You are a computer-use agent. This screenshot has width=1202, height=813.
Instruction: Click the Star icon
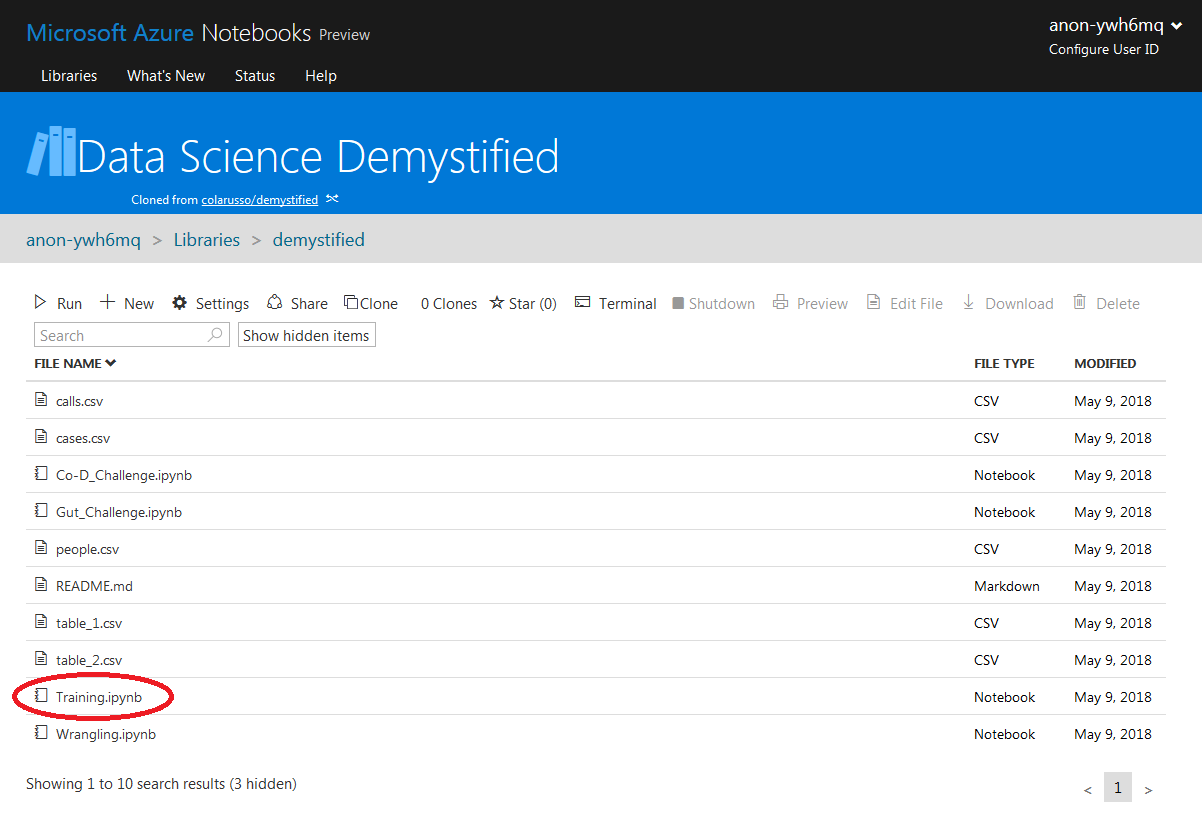tap(497, 302)
